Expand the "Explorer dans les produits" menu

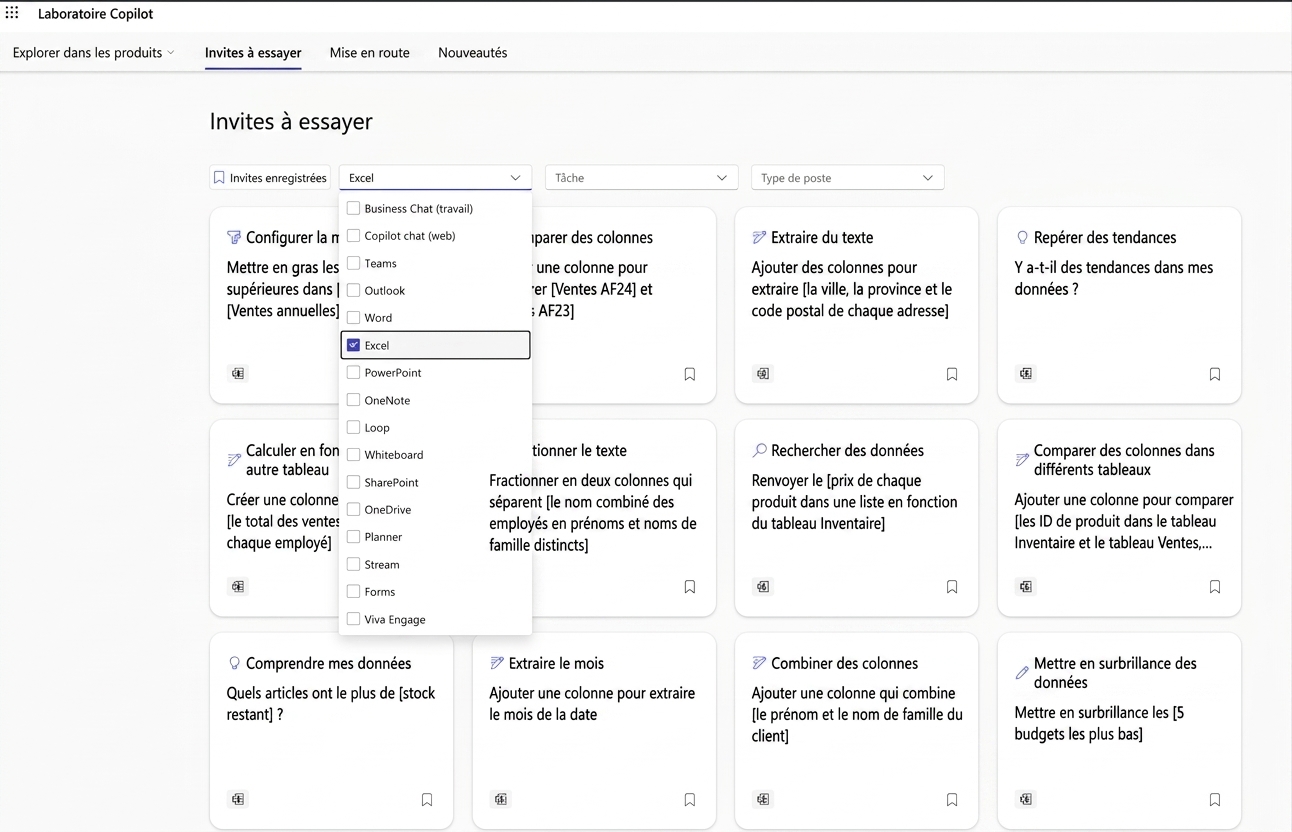coord(94,53)
